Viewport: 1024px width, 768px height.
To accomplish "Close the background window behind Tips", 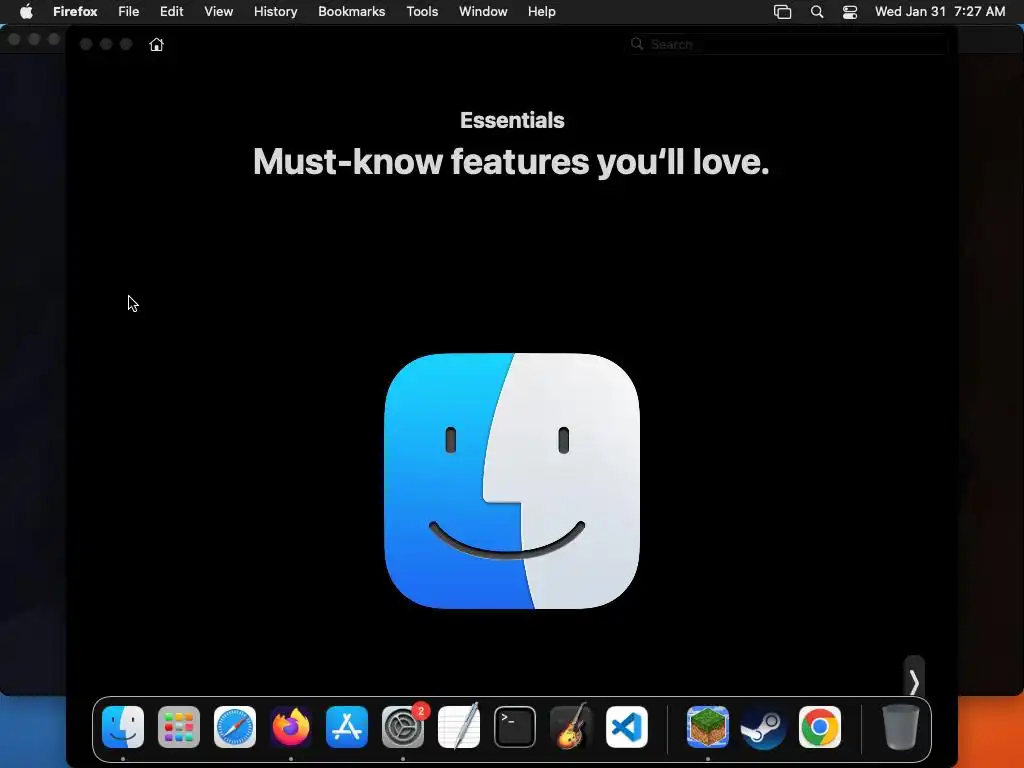I will (x=14, y=39).
